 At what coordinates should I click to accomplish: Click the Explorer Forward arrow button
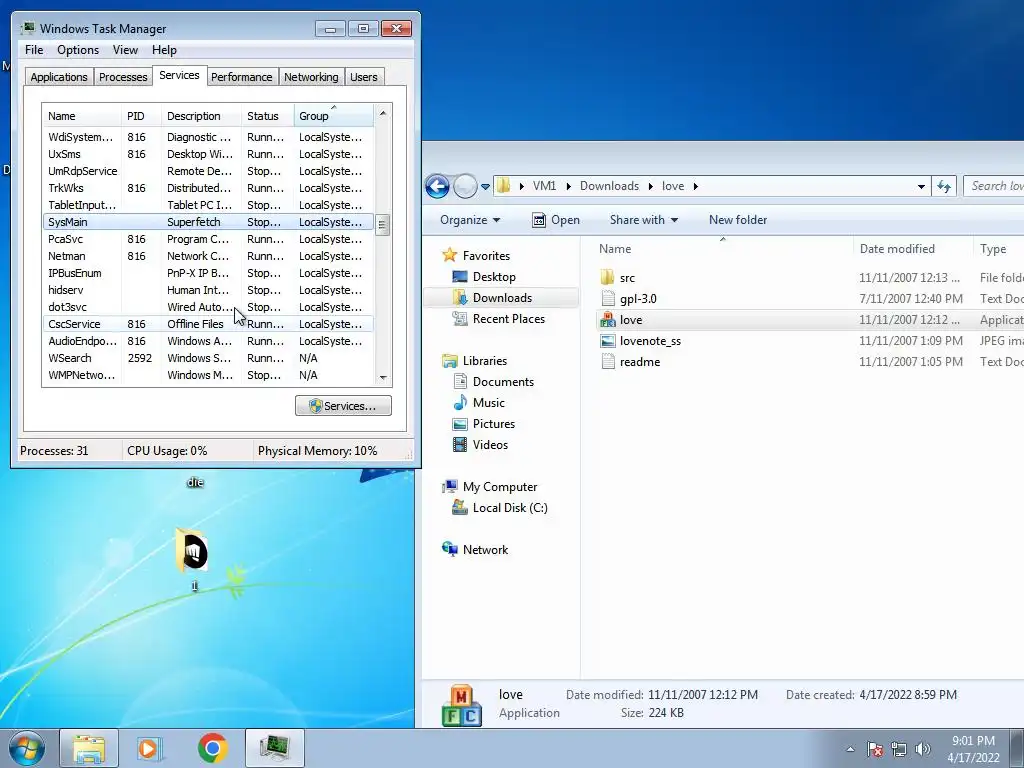coord(465,186)
